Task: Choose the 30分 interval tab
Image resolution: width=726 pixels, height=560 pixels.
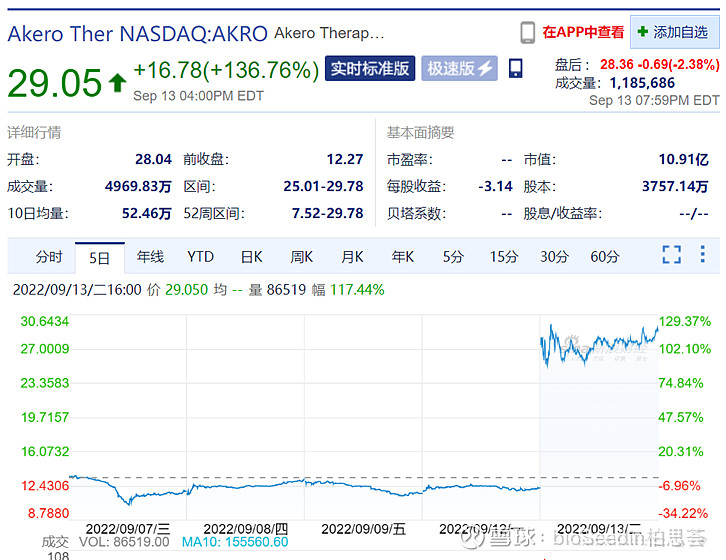Action: click(554, 257)
